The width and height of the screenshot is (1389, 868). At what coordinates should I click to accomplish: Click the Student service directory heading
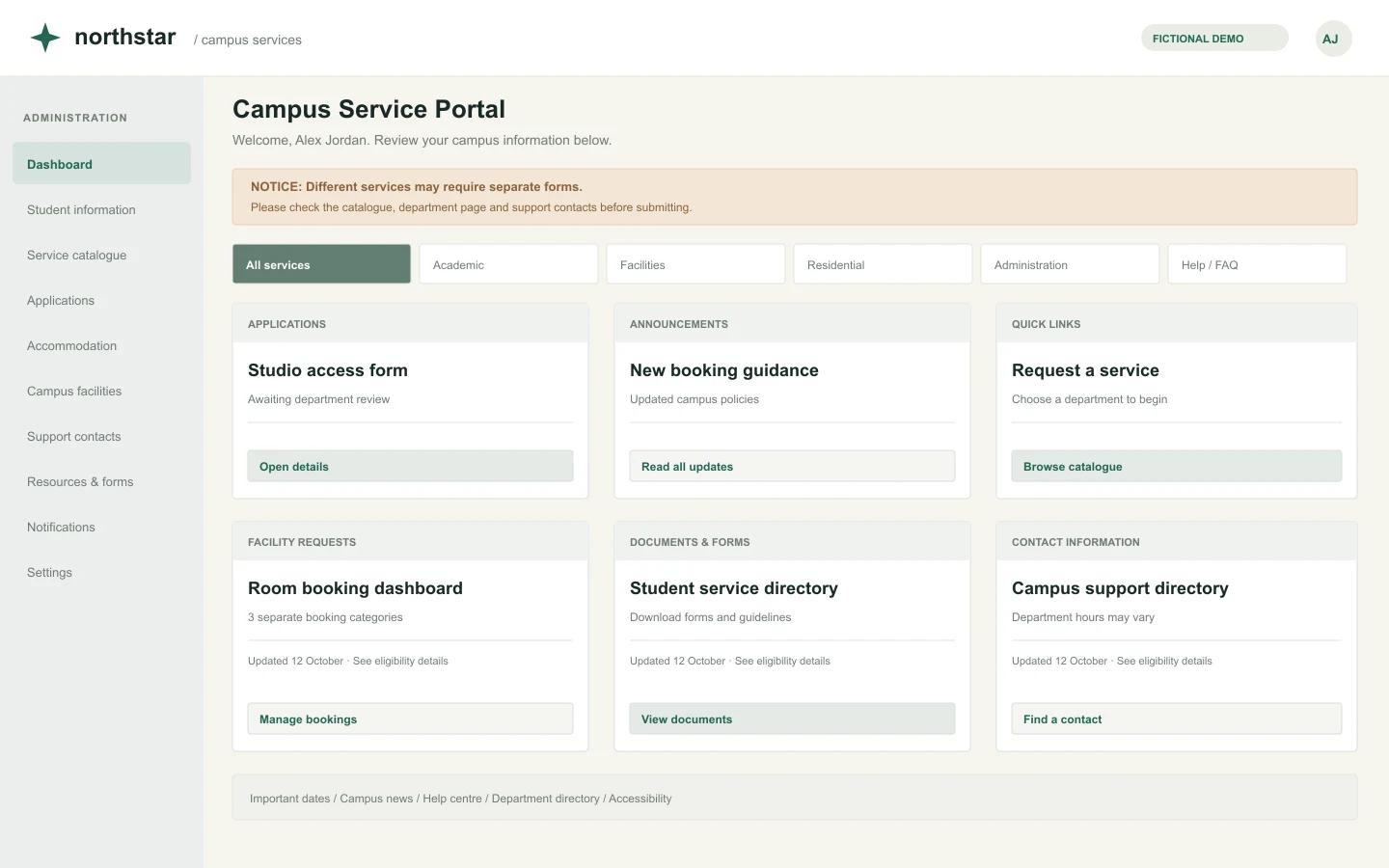click(734, 588)
